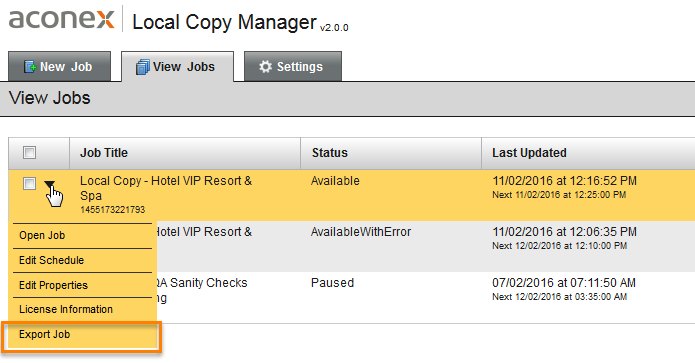
Task: Click the 'Local Copy Manager' title text
Action: pos(224,22)
